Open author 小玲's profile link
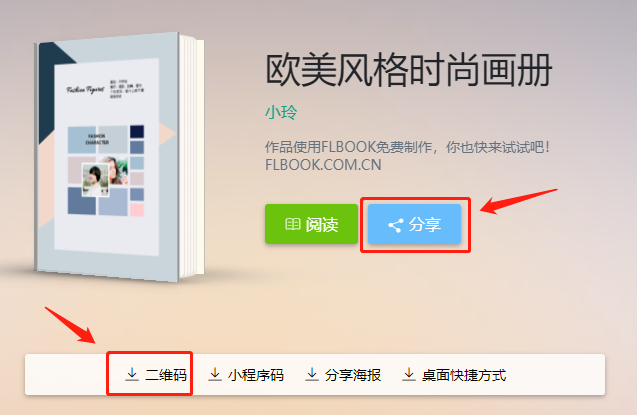Screen dimensions: 637x415 pyautogui.click(x=281, y=112)
